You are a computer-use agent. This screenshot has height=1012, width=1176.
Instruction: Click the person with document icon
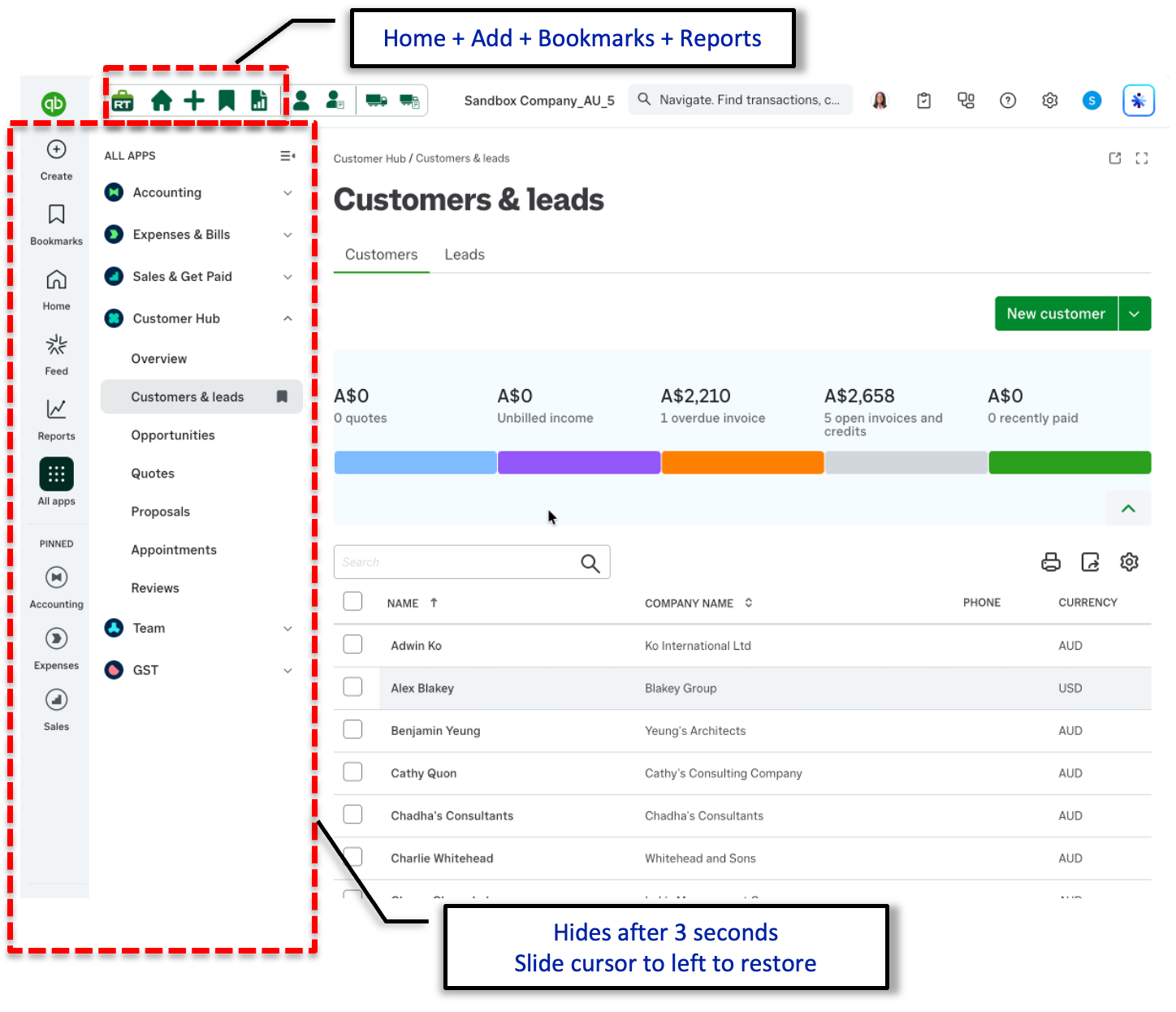[x=335, y=101]
